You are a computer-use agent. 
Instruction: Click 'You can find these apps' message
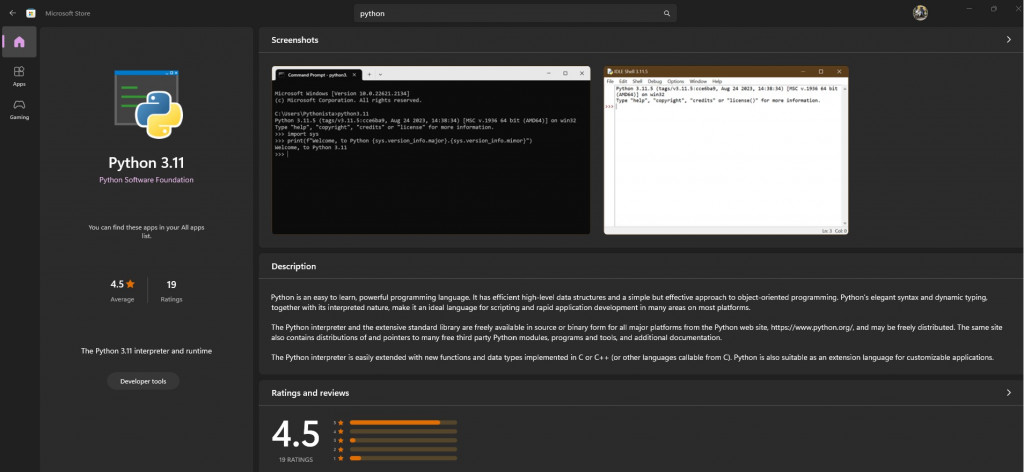point(146,232)
